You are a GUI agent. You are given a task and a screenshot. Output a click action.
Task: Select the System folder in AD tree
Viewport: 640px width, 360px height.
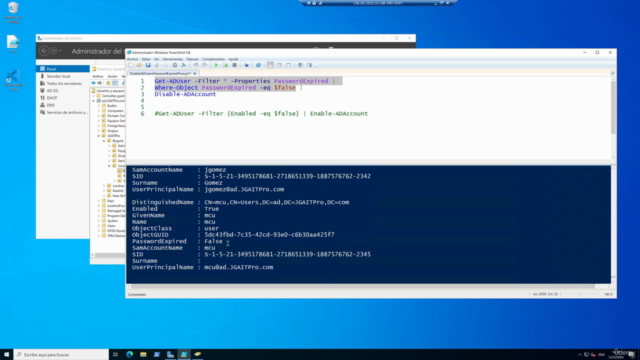pos(110,221)
